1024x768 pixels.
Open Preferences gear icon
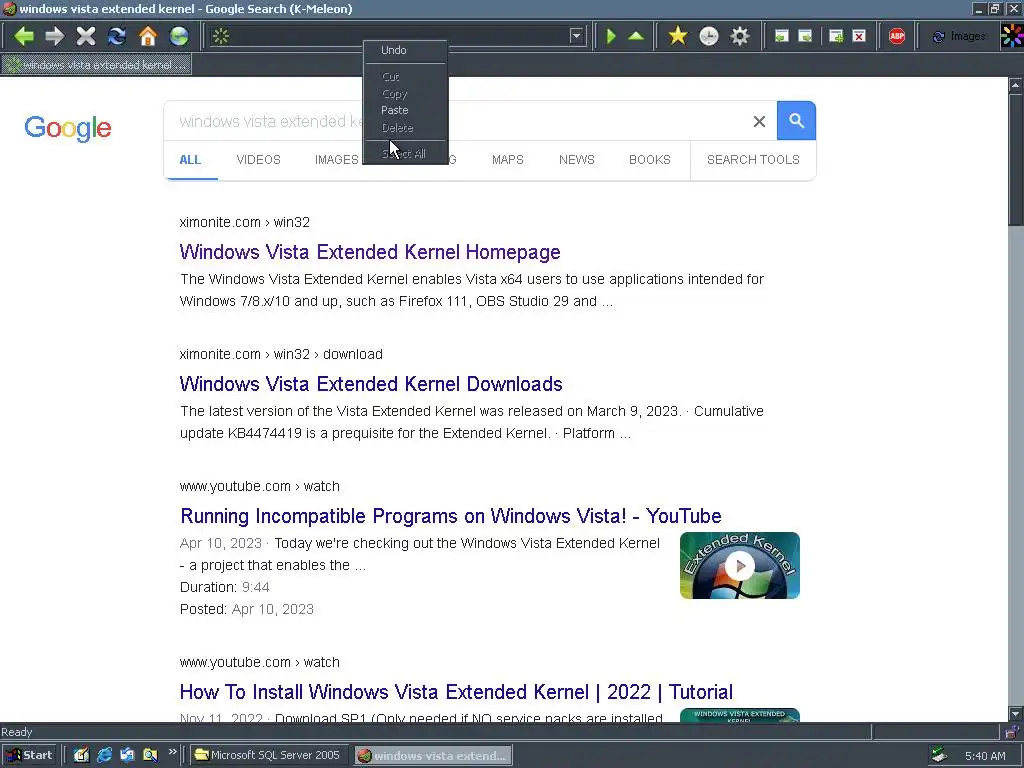point(739,36)
